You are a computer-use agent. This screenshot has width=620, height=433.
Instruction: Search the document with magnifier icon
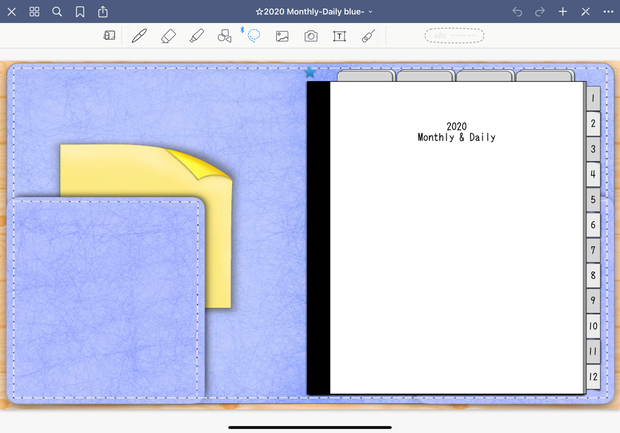pyautogui.click(x=57, y=11)
